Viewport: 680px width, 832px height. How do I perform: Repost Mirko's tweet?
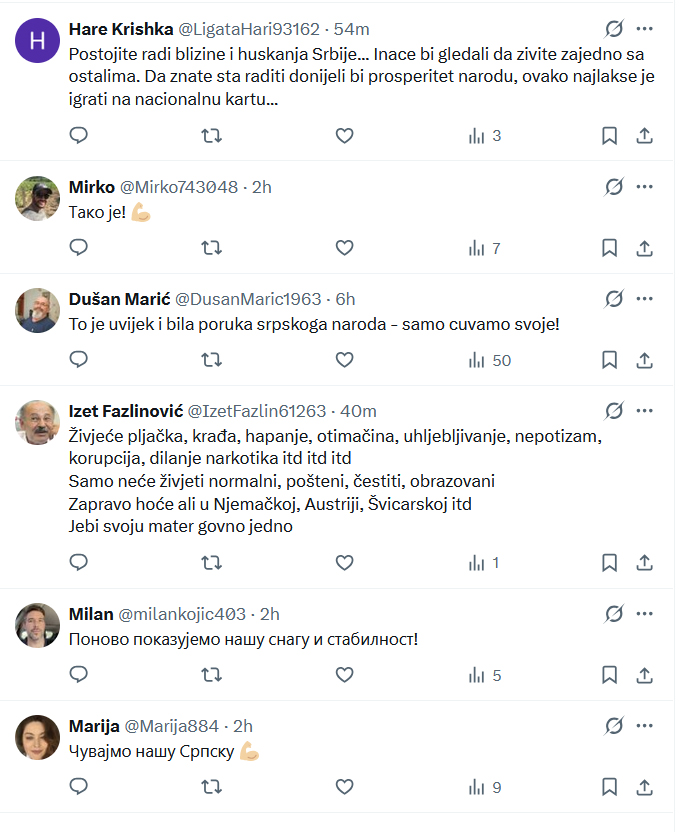pyautogui.click(x=212, y=248)
